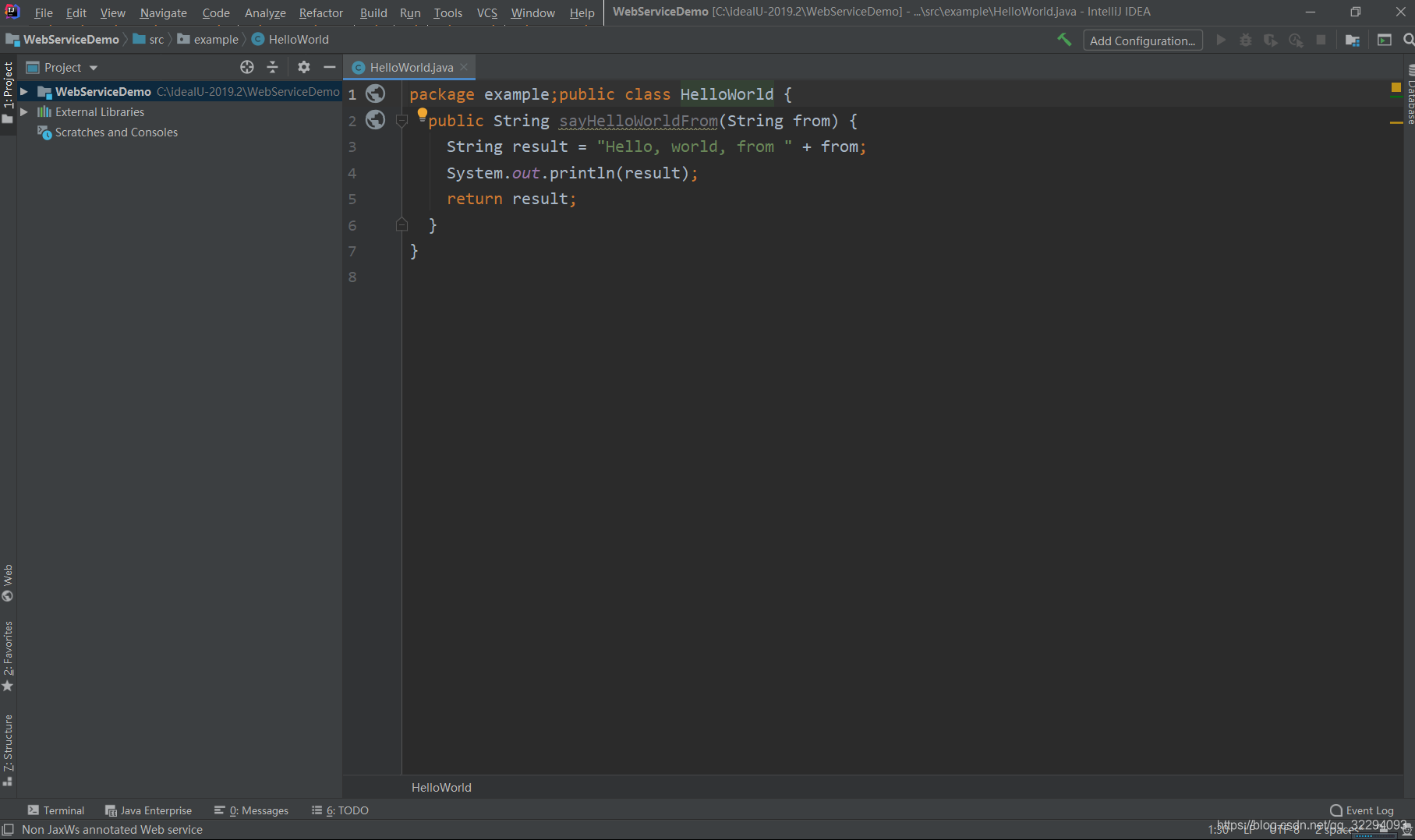The image size is (1415, 840).
Task: Click the 1:30 caret position indicator
Action: [1219, 830]
